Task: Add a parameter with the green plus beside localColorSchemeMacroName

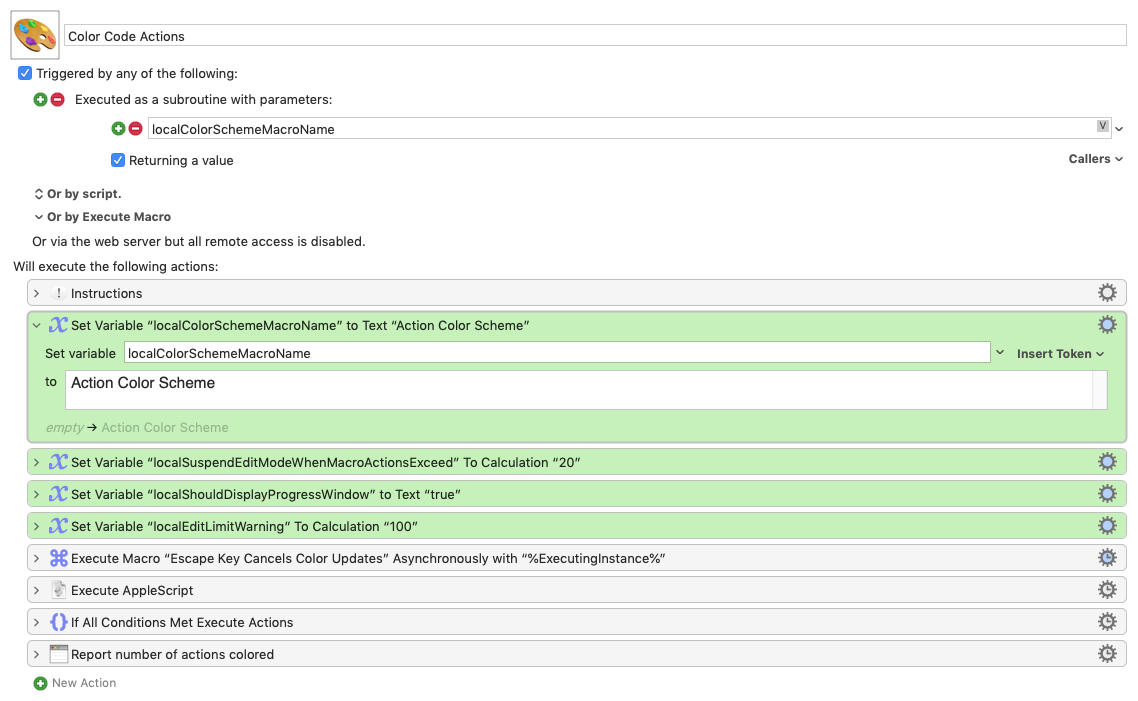Action: pyautogui.click(x=118, y=128)
